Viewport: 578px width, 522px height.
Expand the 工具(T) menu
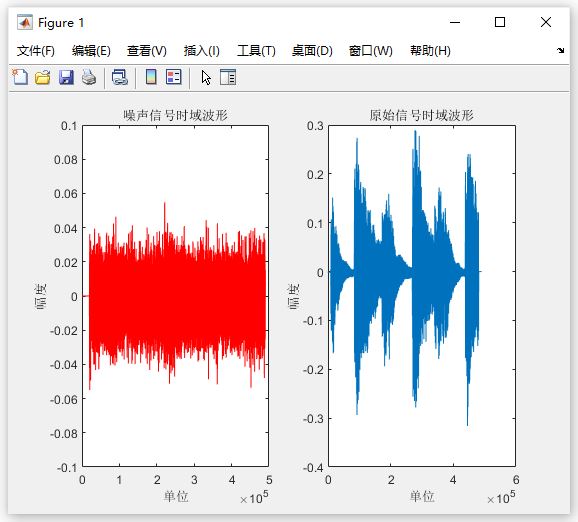click(x=256, y=51)
